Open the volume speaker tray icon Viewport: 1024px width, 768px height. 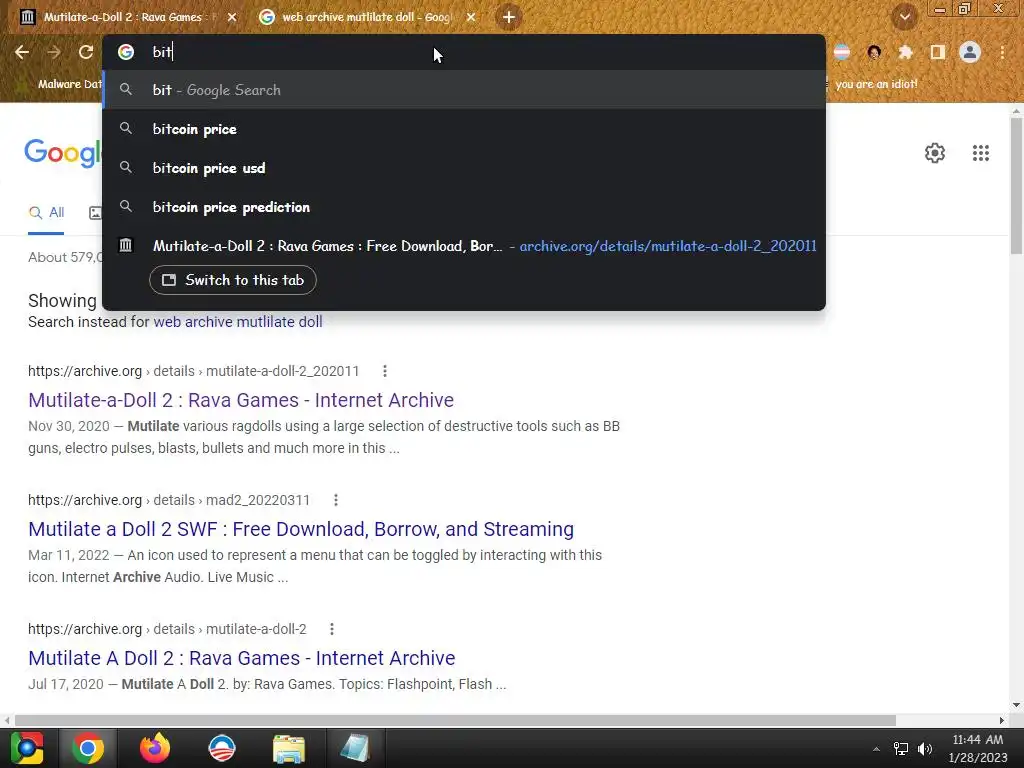925,749
